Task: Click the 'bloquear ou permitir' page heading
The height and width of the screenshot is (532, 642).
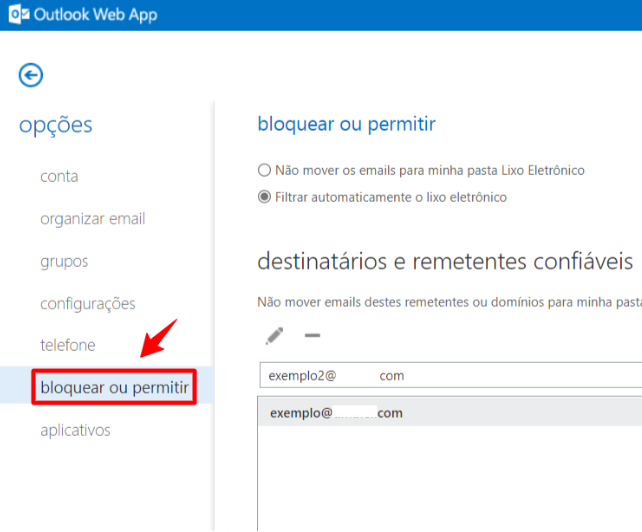Action: [347, 125]
